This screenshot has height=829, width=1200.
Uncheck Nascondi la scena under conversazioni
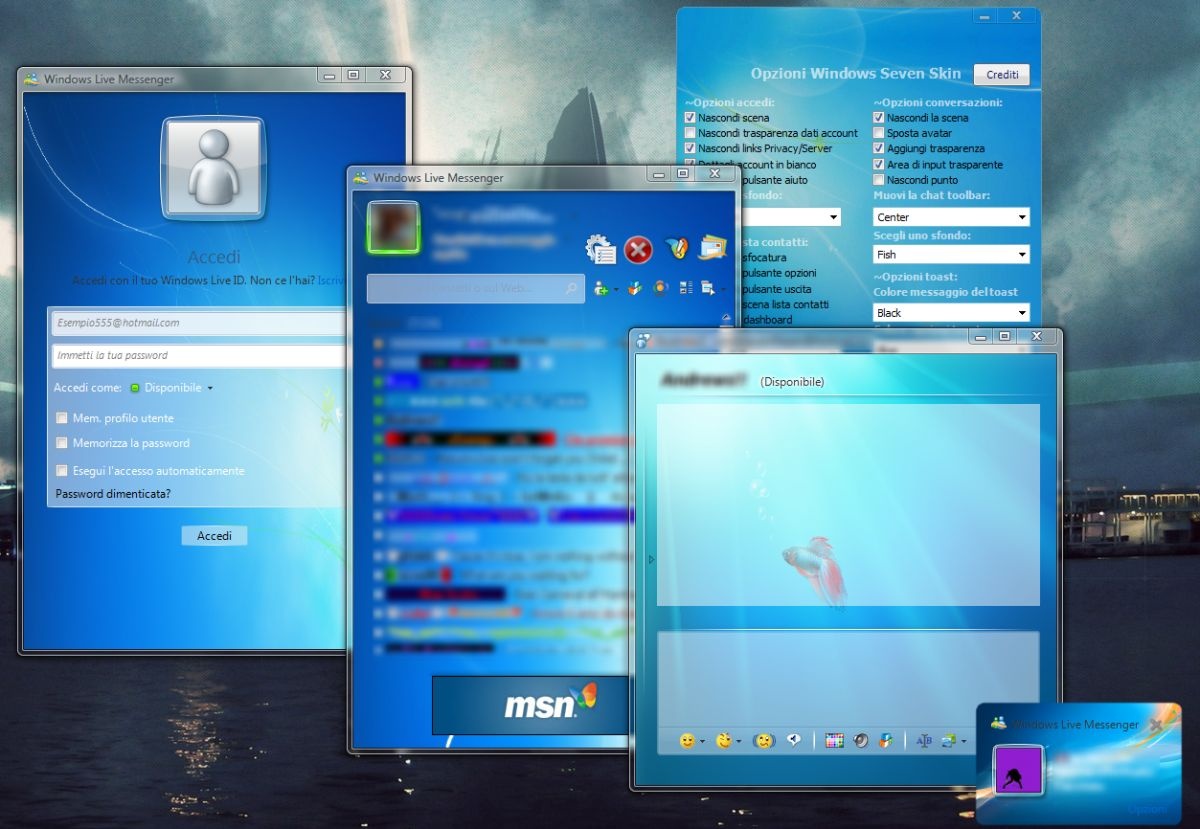pos(879,118)
